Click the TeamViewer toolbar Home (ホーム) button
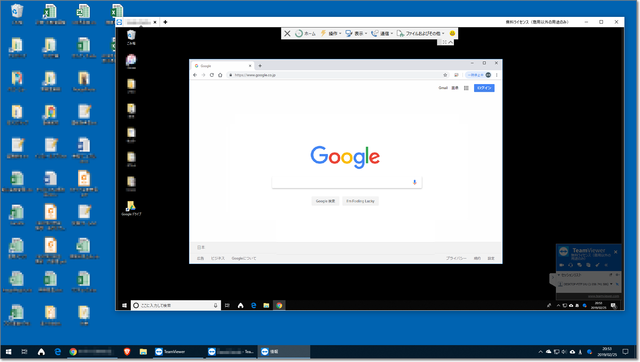Viewport: 640px width, 362px height. [x=305, y=33]
